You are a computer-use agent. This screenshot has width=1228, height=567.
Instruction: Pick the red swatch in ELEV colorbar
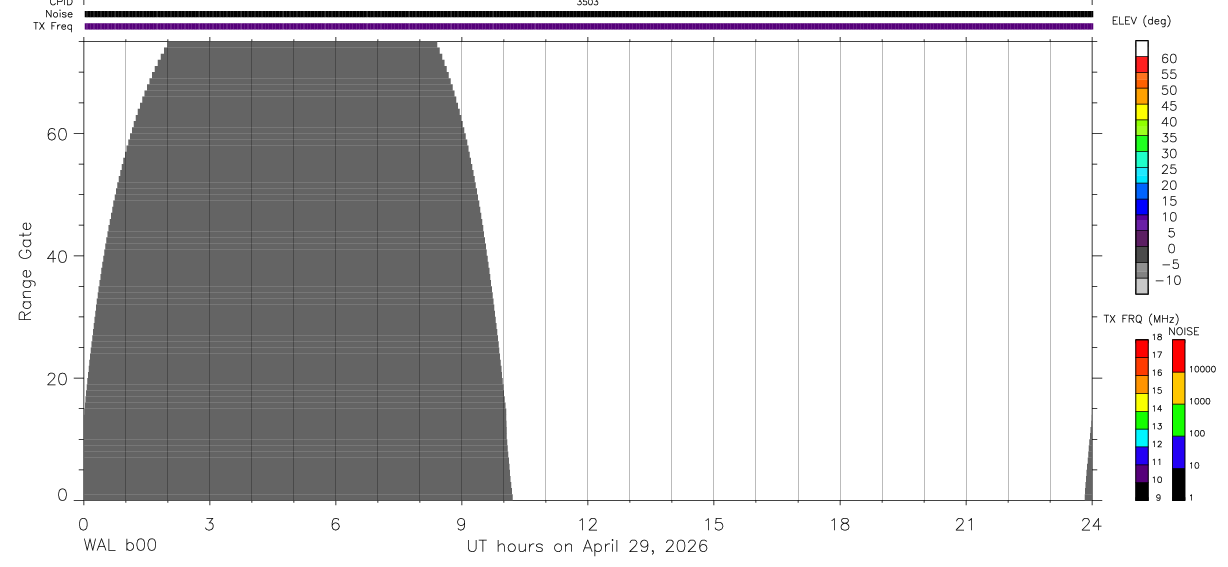click(1142, 64)
